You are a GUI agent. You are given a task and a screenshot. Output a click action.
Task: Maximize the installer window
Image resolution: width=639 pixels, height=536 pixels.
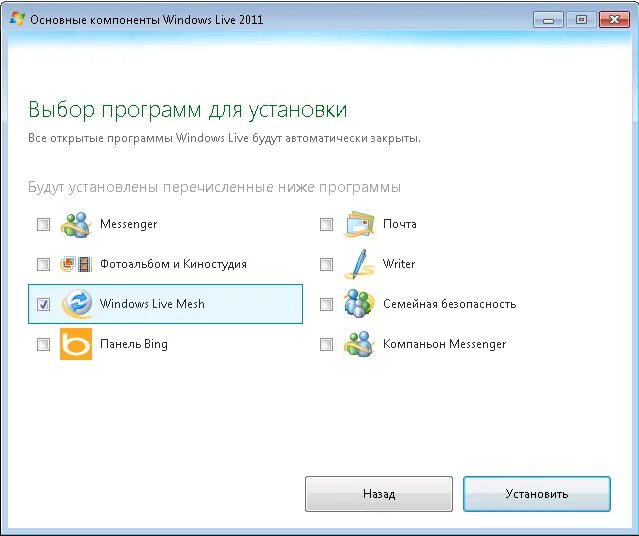coord(581,20)
